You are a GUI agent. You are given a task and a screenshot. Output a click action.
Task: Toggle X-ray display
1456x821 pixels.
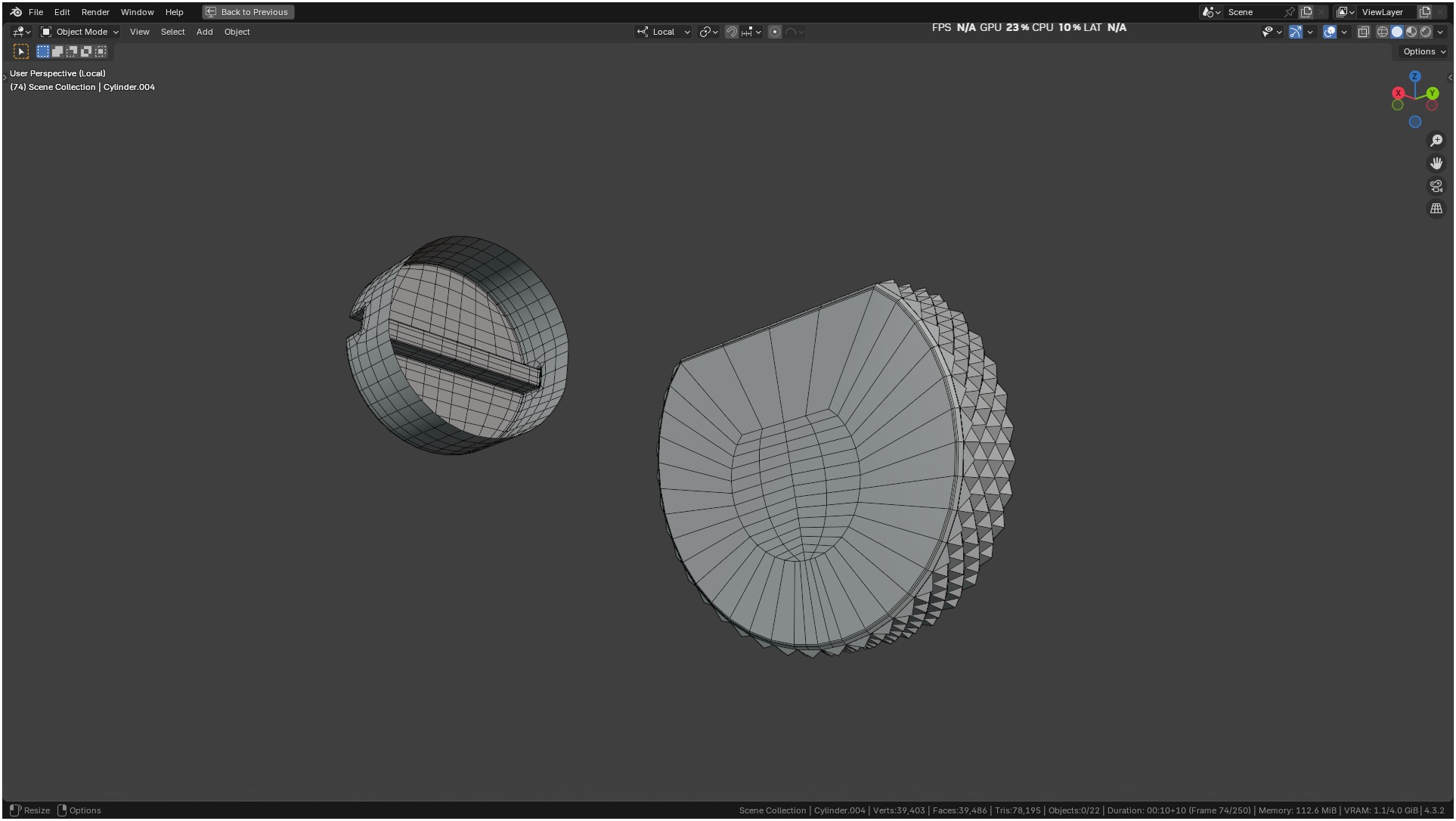pyautogui.click(x=1363, y=32)
